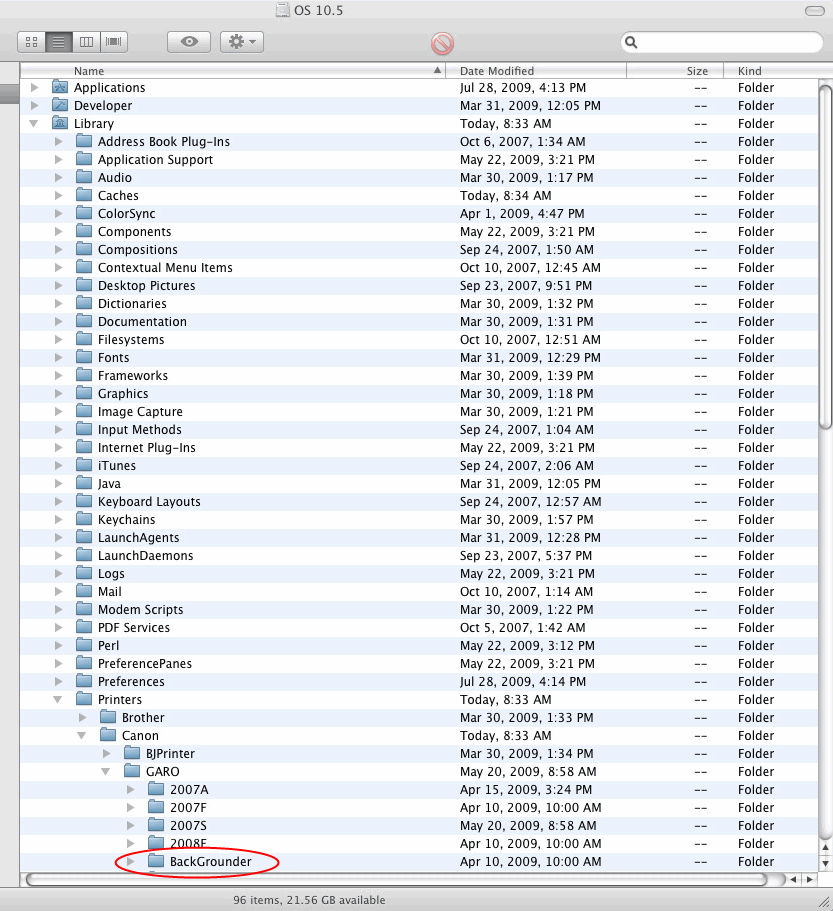The width and height of the screenshot is (833, 911).
Task: Toggle to list view mode
Action: [58, 42]
